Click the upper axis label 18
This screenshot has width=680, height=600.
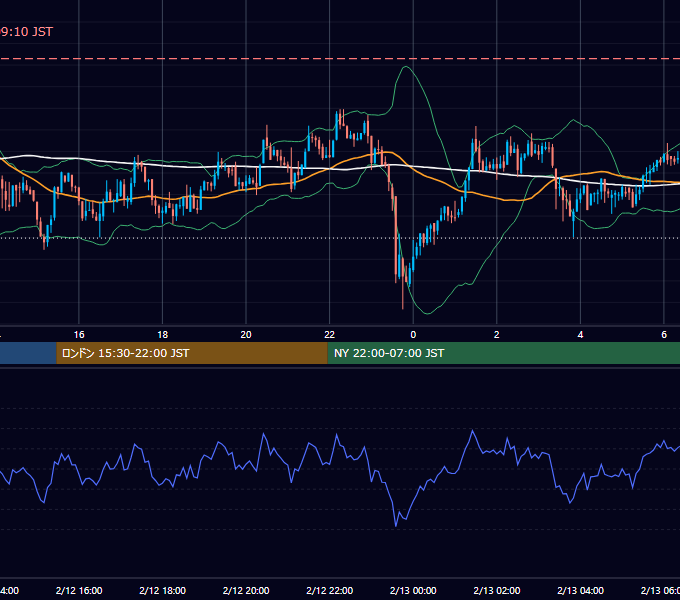point(163,334)
